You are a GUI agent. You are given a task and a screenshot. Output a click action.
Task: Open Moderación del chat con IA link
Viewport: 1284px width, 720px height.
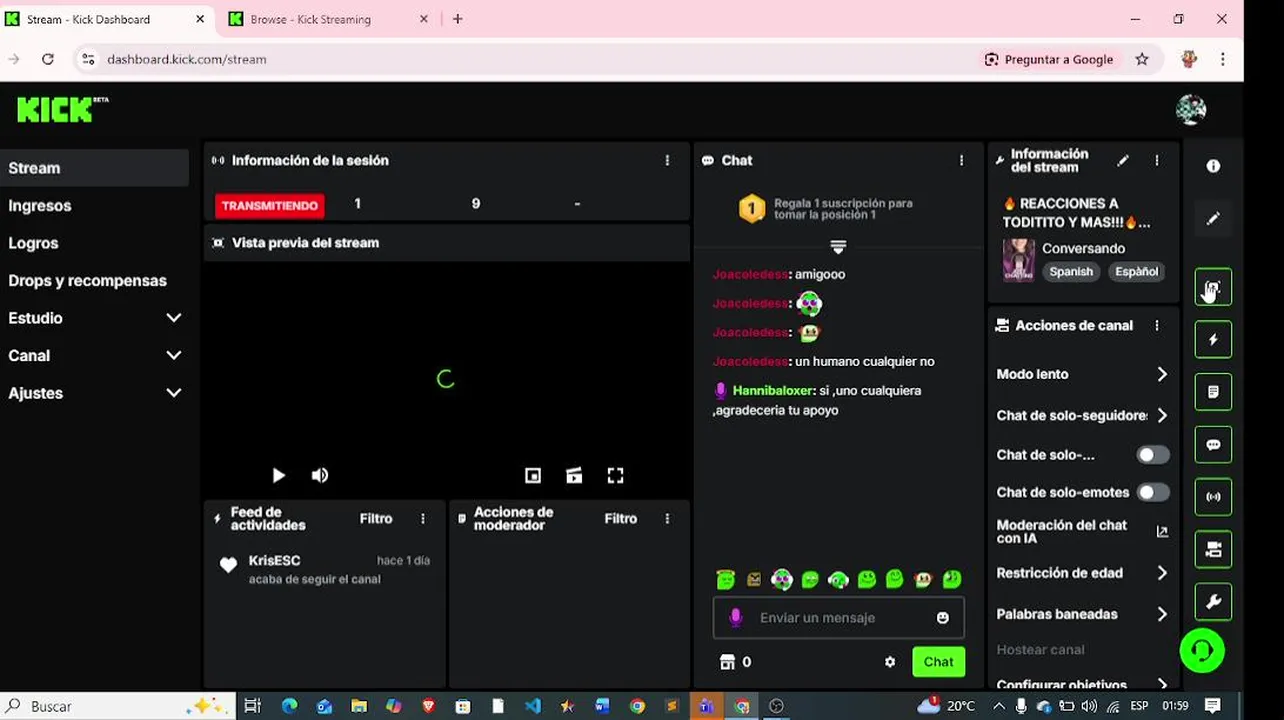[1082, 532]
